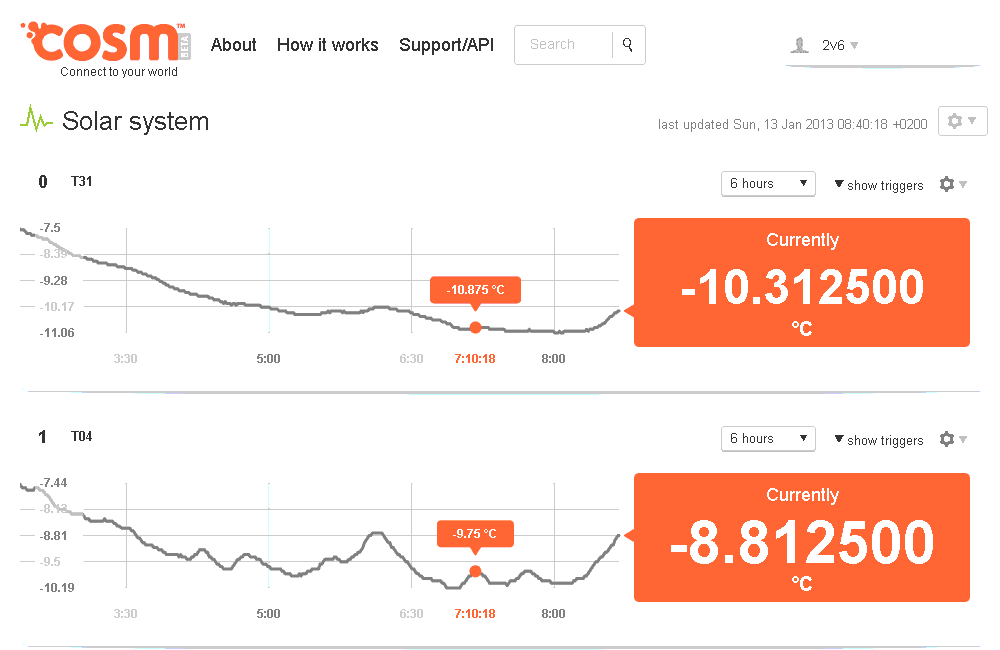This screenshot has height=650, width=1000.
Task: Click the search magnifier icon
Action: (x=628, y=45)
